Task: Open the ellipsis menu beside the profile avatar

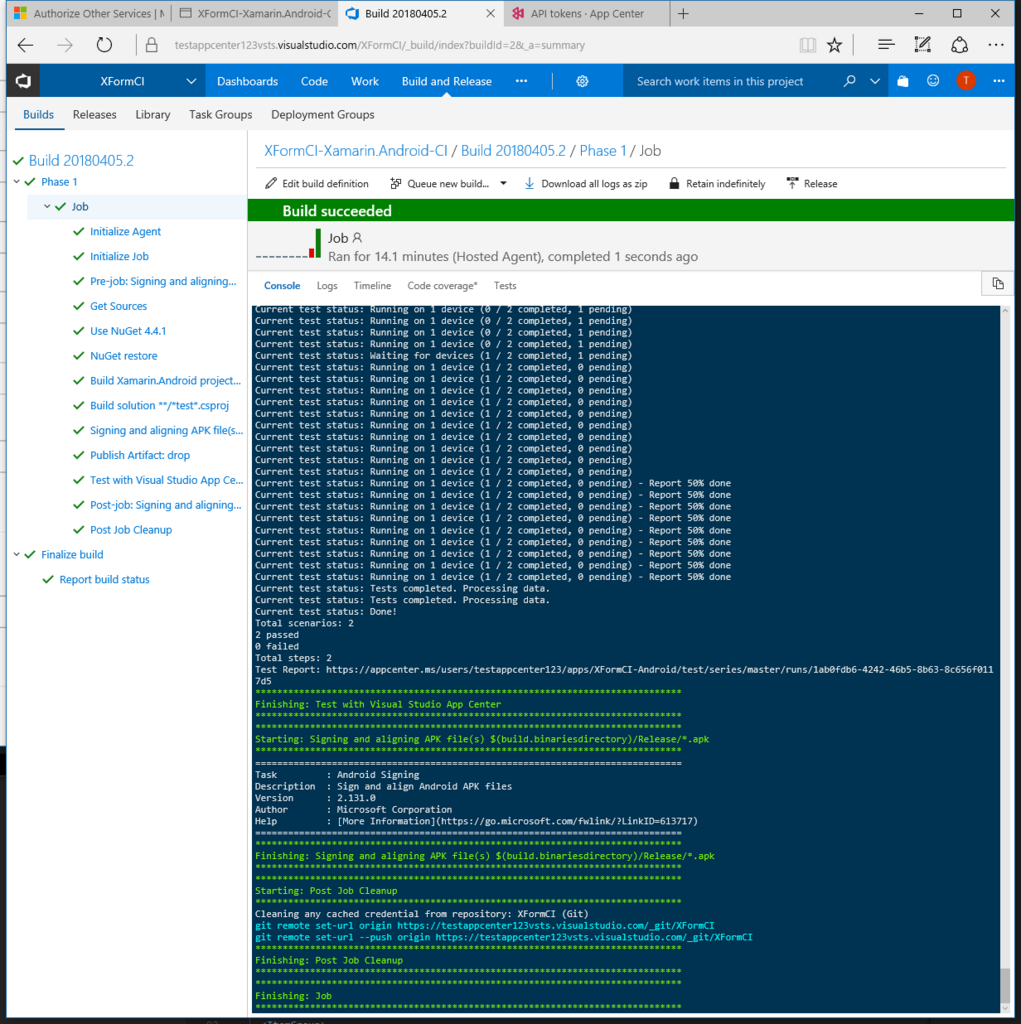Action: (x=999, y=81)
